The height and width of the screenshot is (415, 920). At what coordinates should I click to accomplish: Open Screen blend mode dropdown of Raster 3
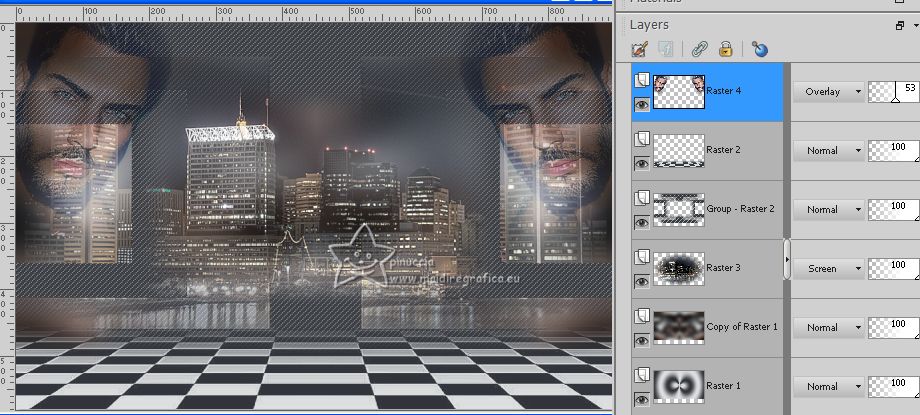pos(828,269)
